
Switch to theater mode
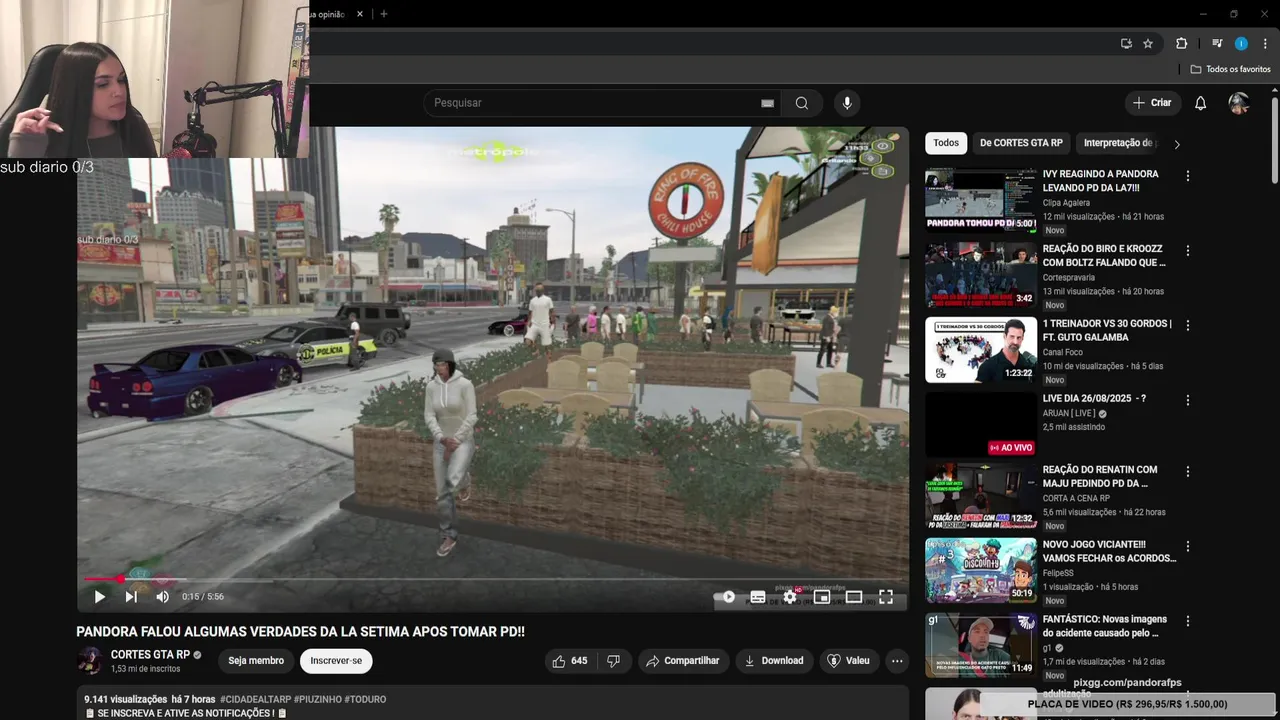point(854,597)
